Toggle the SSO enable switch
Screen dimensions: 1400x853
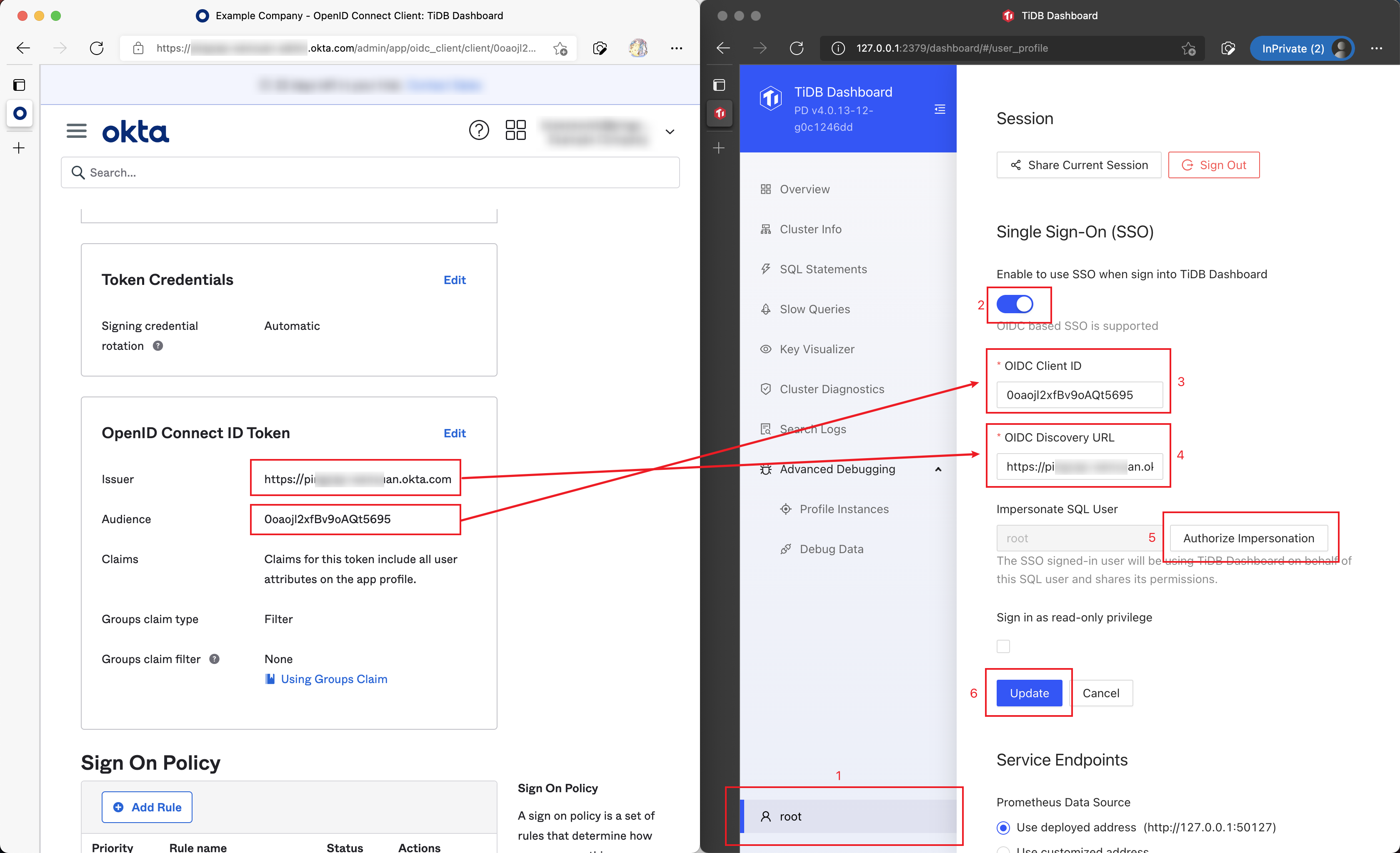(x=1015, y=304)
